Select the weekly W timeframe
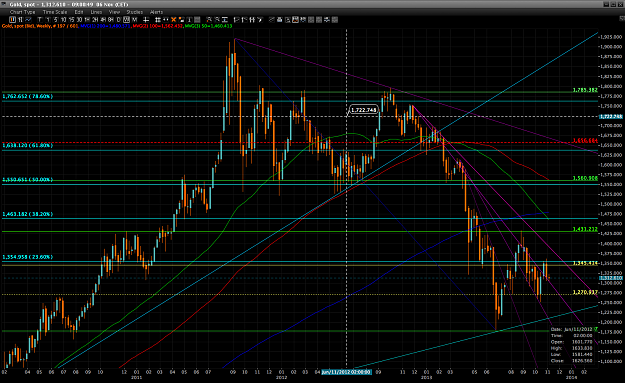Image resolution: width=625 pixels, height=383 pixels. pos(126,20)
